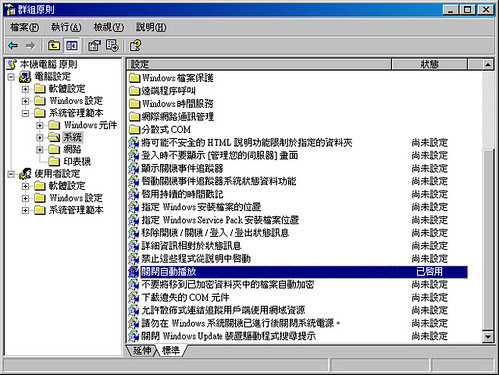The width and height of the screenshot is (499, 375).
Task: Click the 已啟用 status of 關閉自動播放
Action: click(429, 272)
